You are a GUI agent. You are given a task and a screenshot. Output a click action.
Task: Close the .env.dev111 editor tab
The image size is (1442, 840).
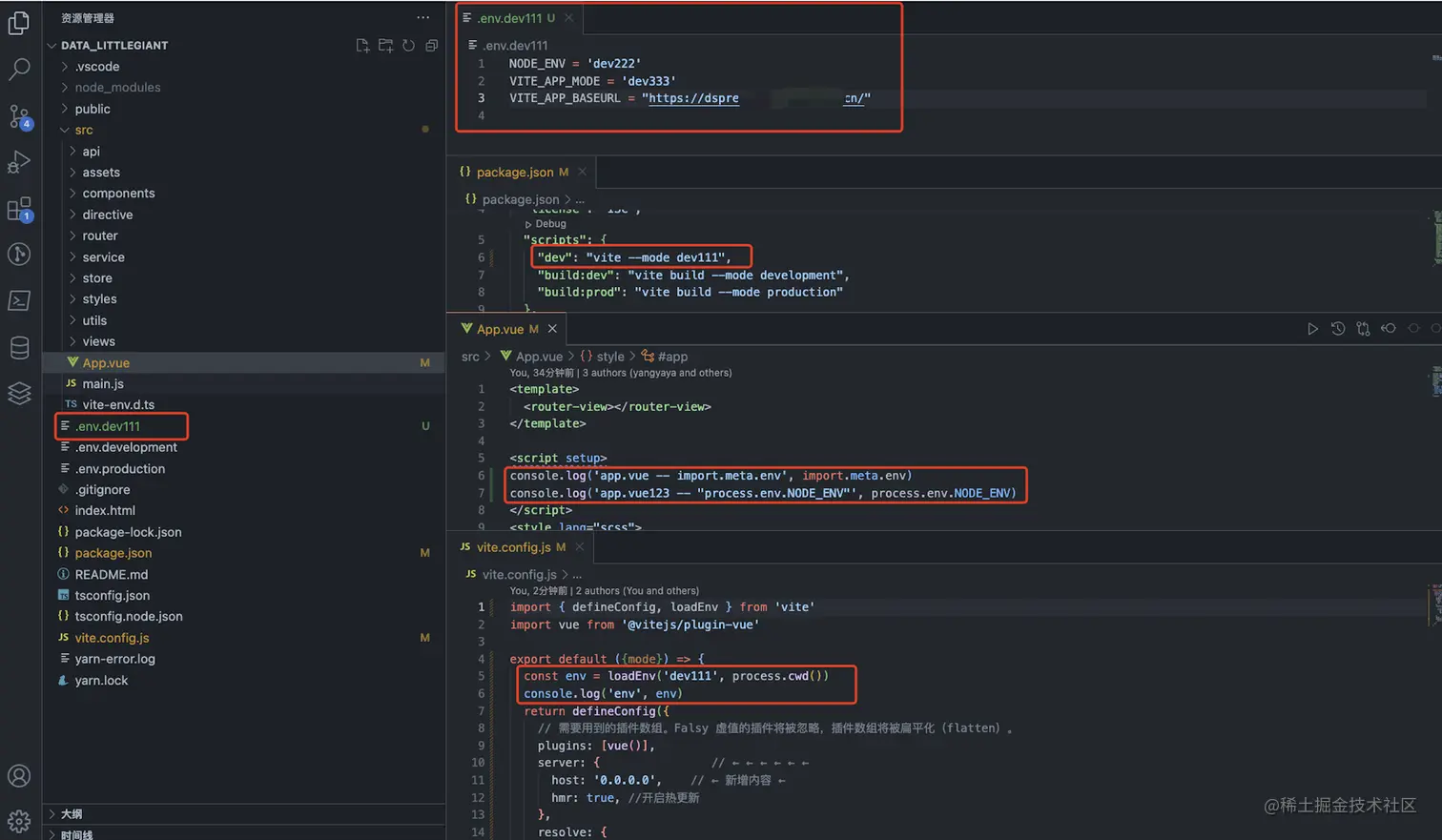click(568, 17)
